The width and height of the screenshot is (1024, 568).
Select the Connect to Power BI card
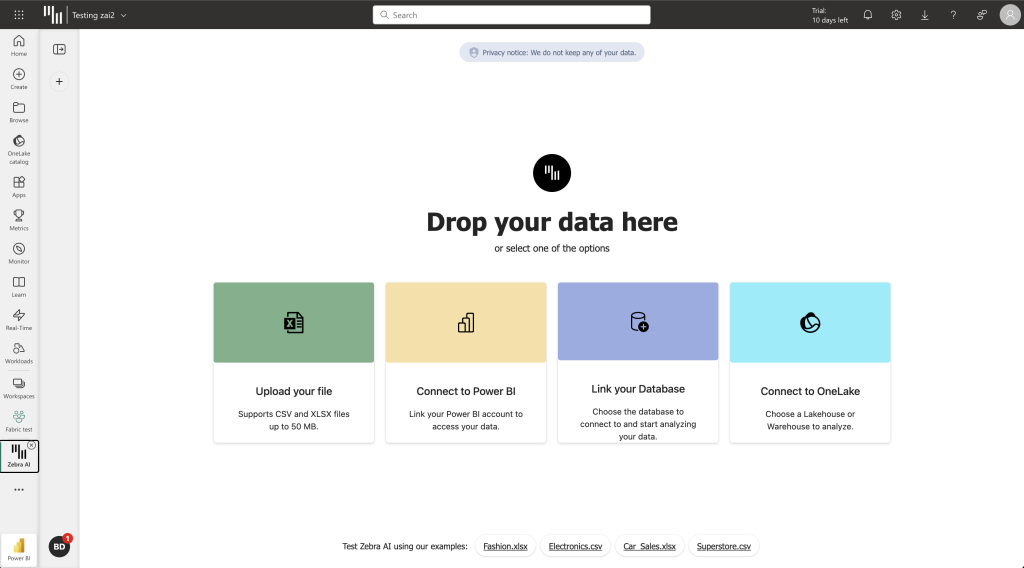click(466, 362)
